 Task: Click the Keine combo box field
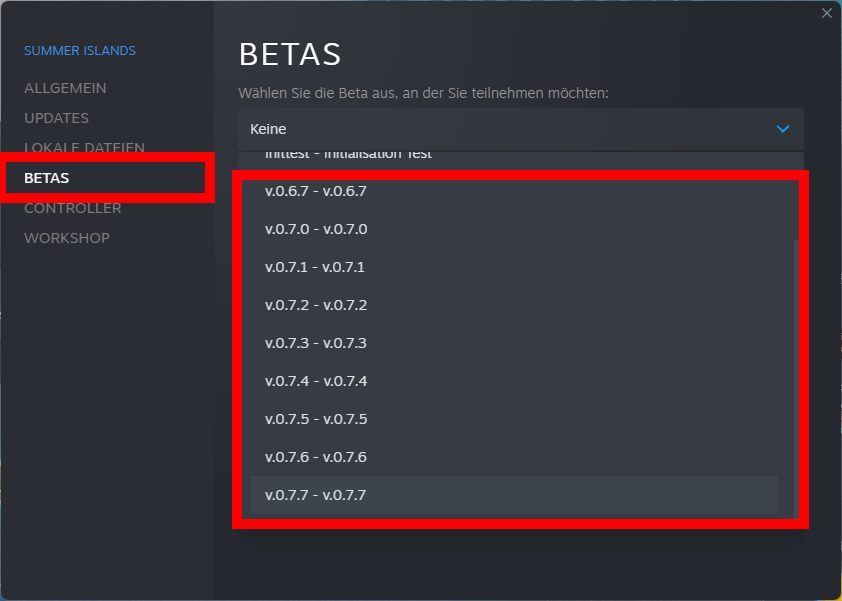(x=500, y=129)
